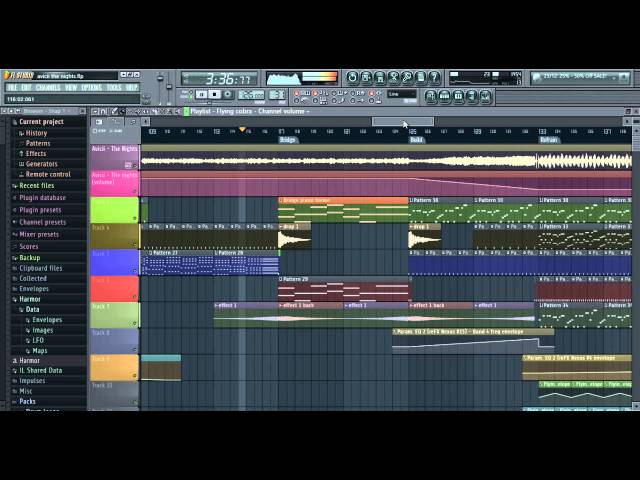
Task: Open the FILE menu
Action: coord(12,88)
